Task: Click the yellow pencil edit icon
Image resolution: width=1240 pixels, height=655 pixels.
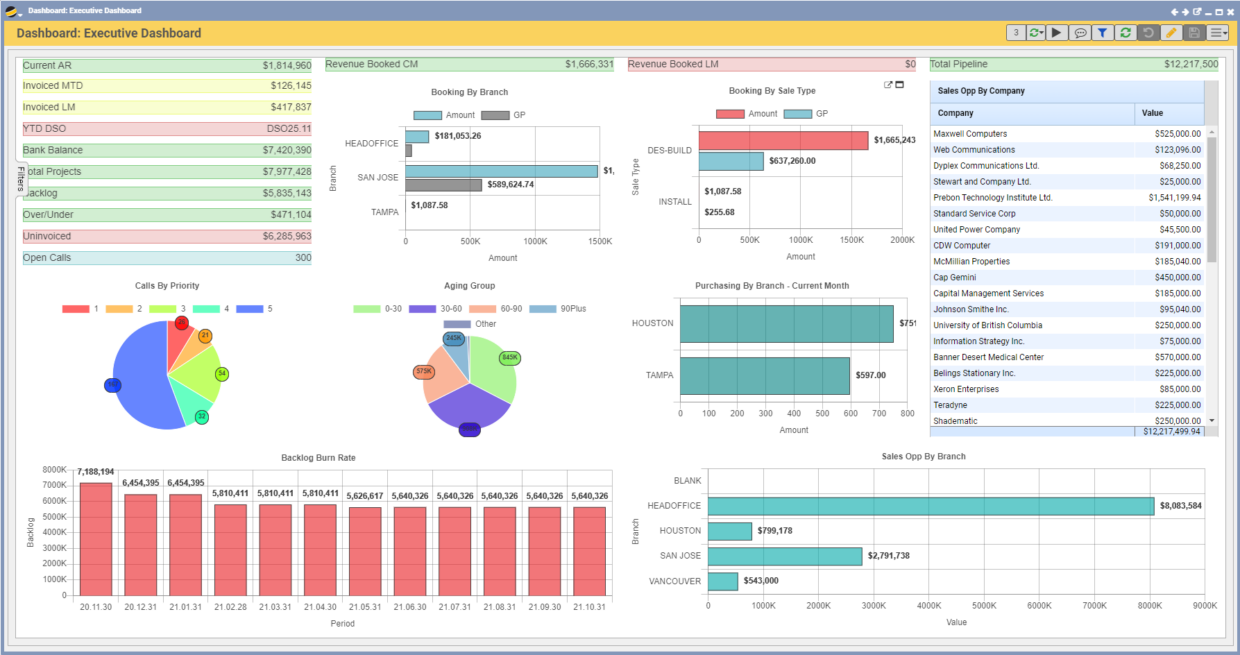Action: pyautogui.click(x=1171, y=33)
